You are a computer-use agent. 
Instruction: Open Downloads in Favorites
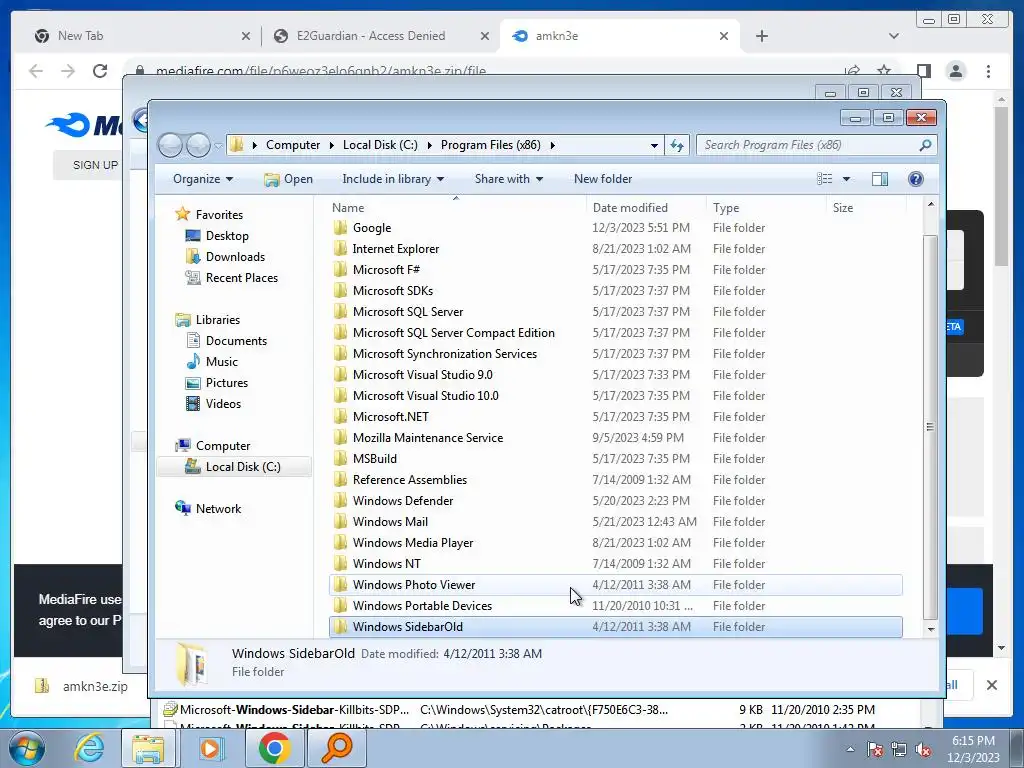click(x=235, y=257)
